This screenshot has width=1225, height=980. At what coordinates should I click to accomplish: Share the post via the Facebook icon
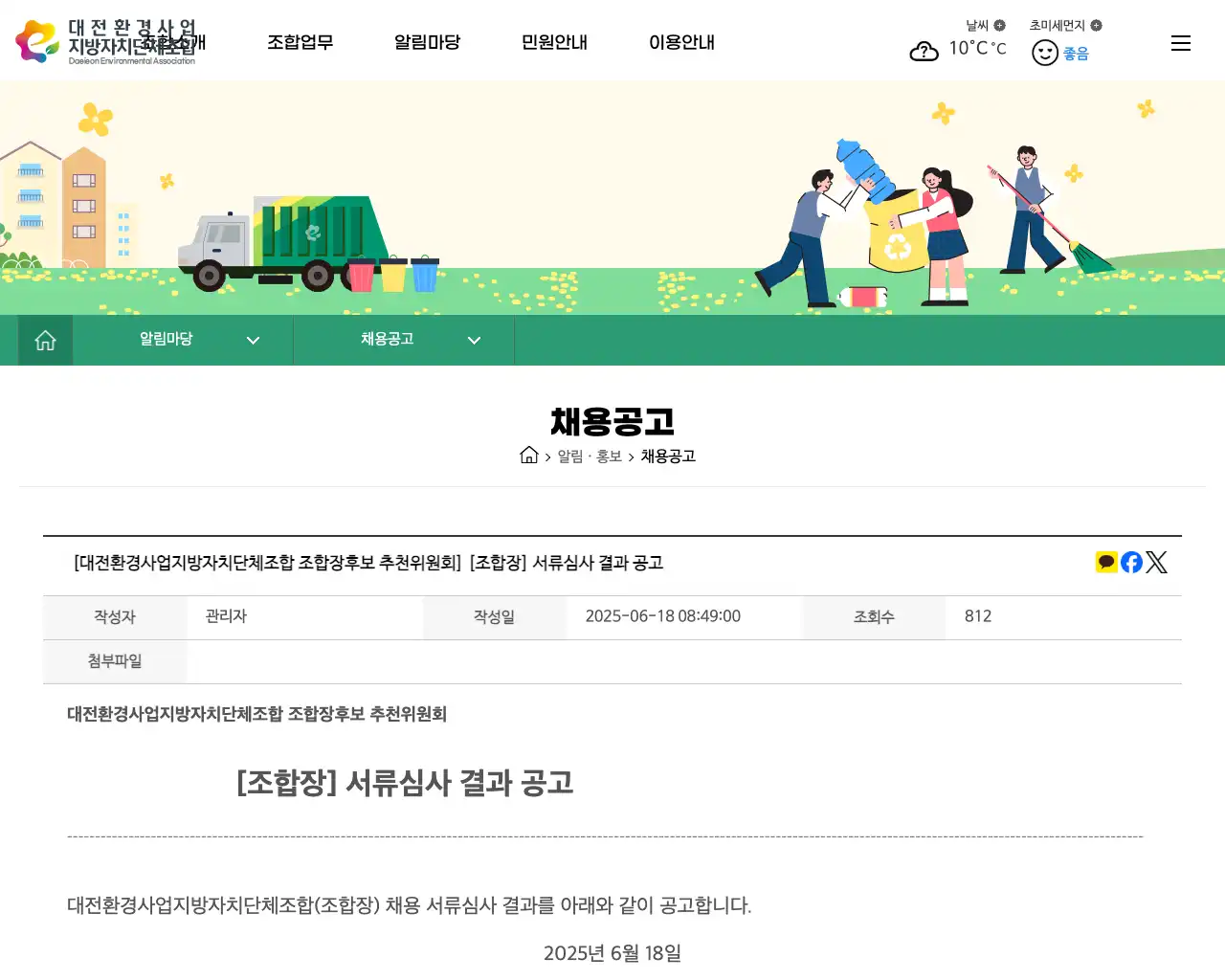1131,562
